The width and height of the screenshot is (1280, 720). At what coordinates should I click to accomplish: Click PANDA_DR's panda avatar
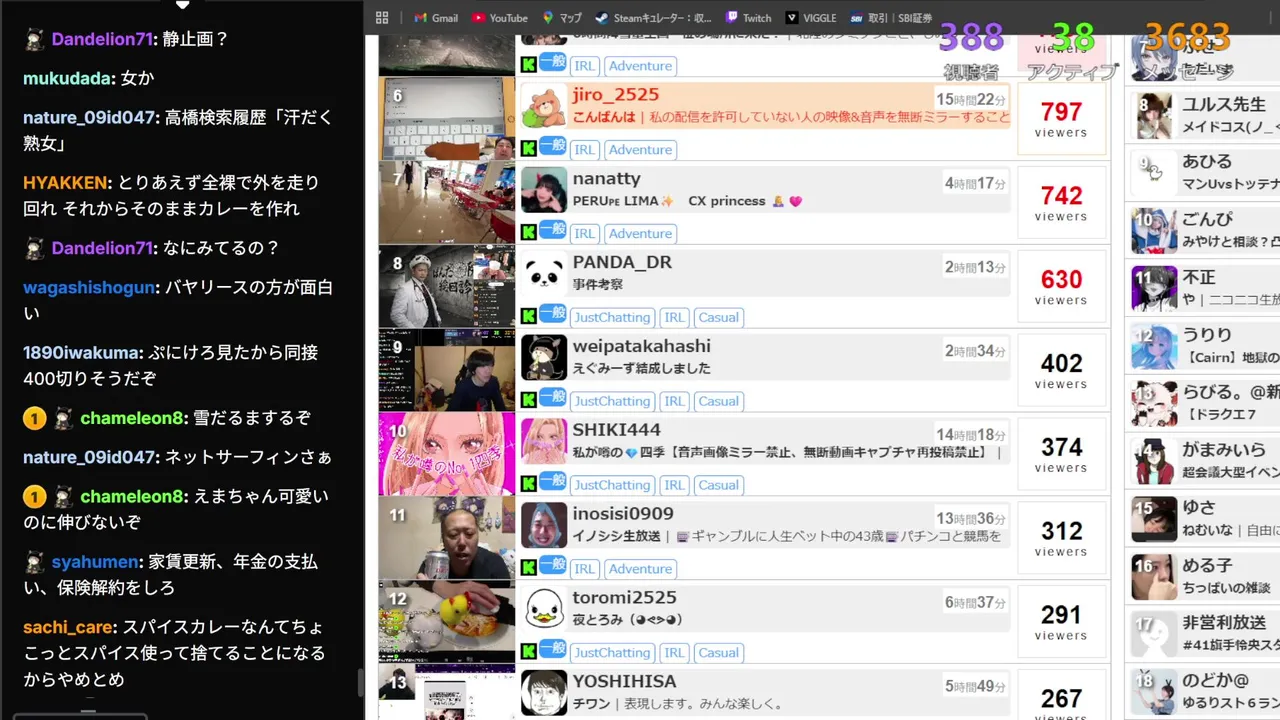pos(544,274)
